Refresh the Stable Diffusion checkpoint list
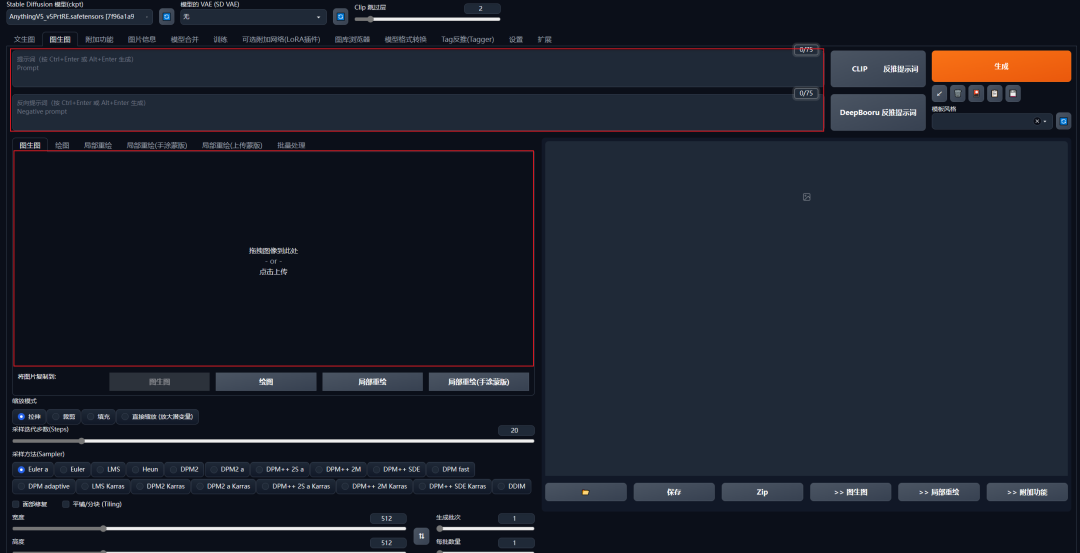 (x=167, y=17)
